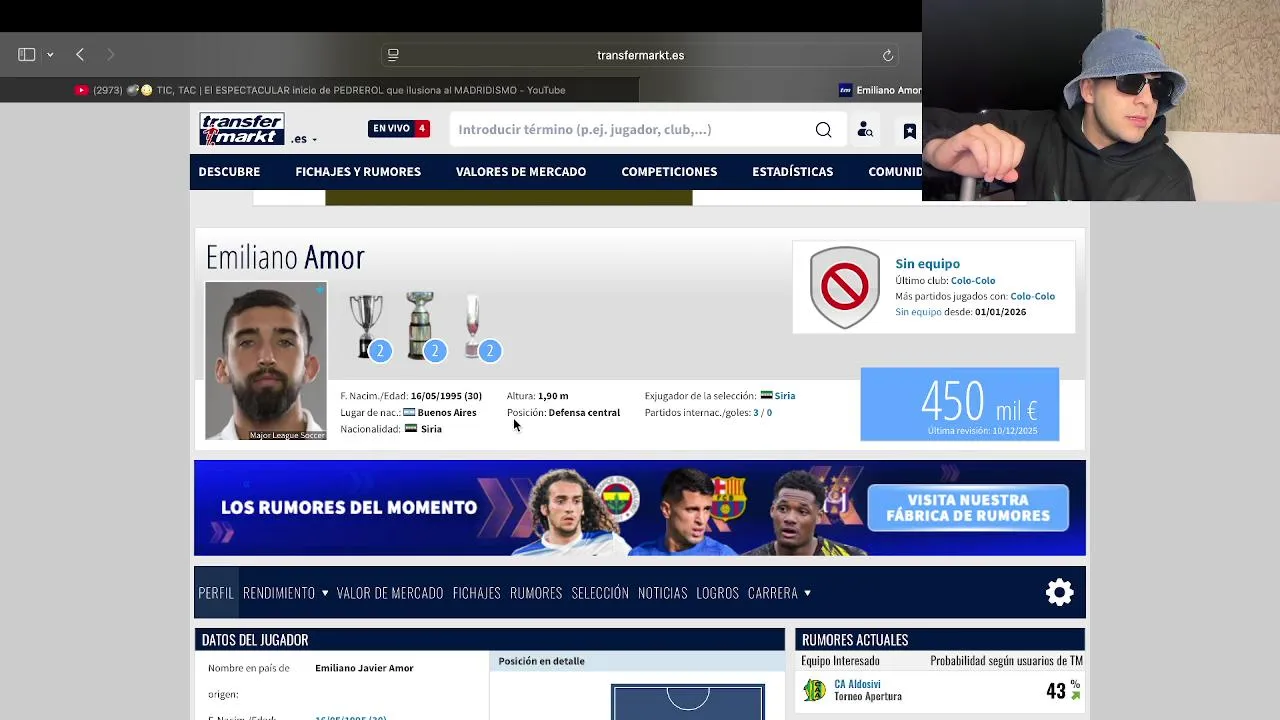The width and height of the screenshot is (1280, 720).
Task: Click the transfermarkt.es address field
Action: [640, 55]
